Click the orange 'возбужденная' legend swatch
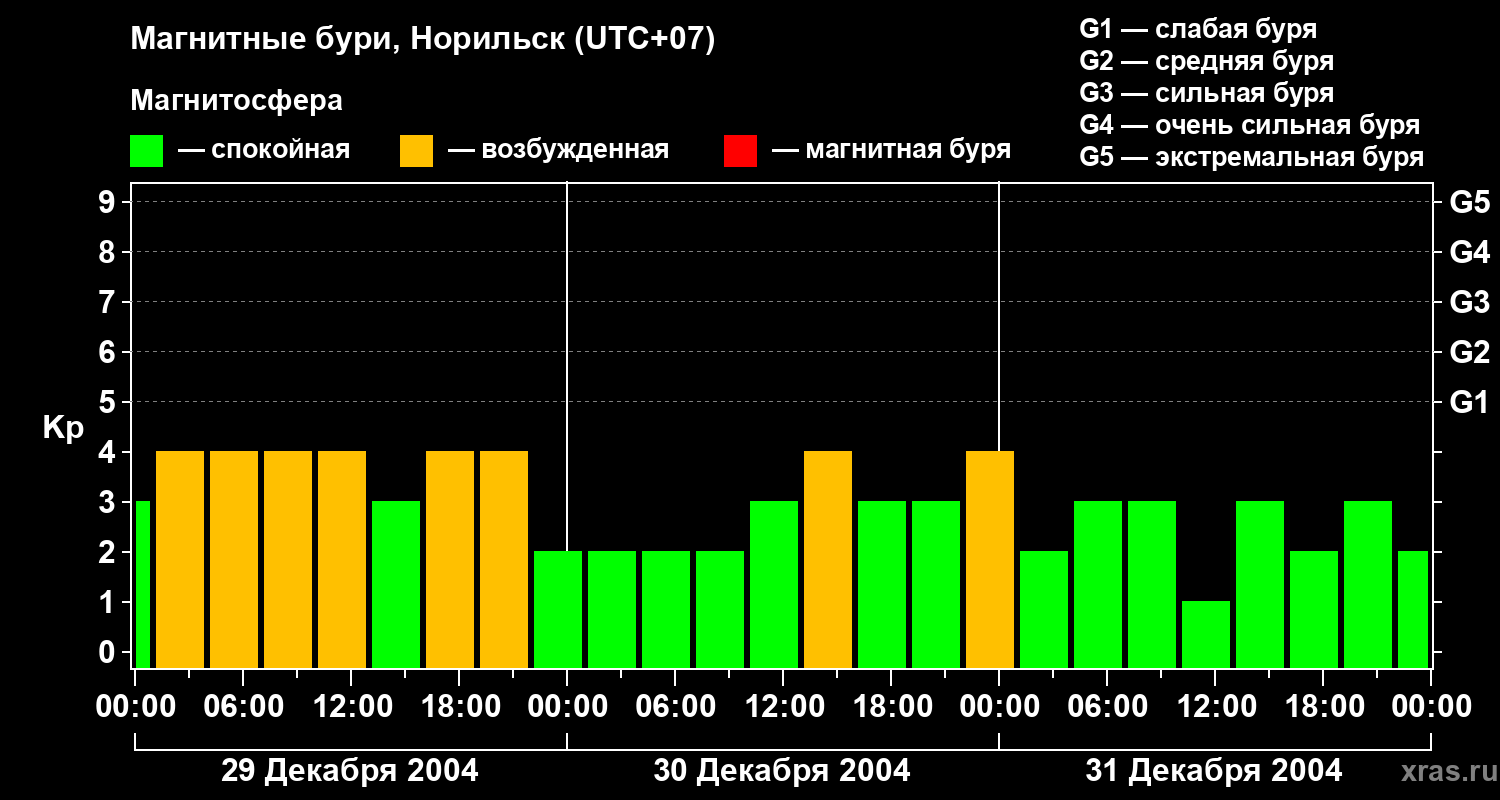1500x800 pixels. (416, 151)
